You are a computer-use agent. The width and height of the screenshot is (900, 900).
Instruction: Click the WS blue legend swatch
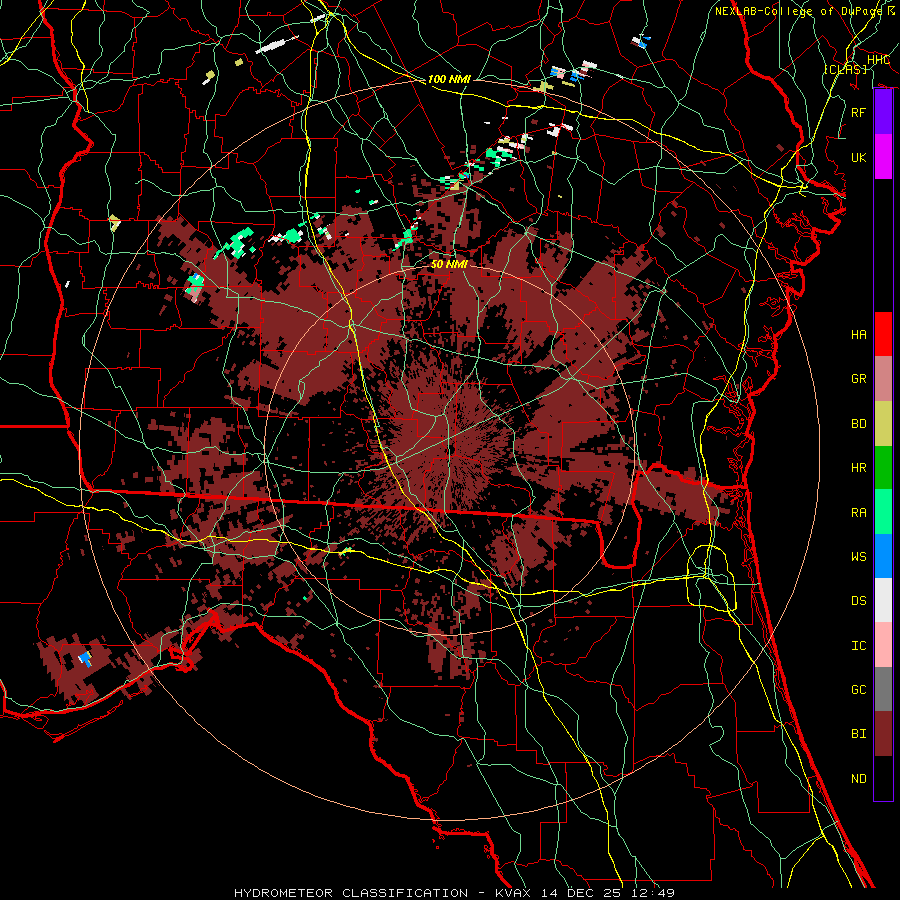pyautogui.click(x=883, y=556)
